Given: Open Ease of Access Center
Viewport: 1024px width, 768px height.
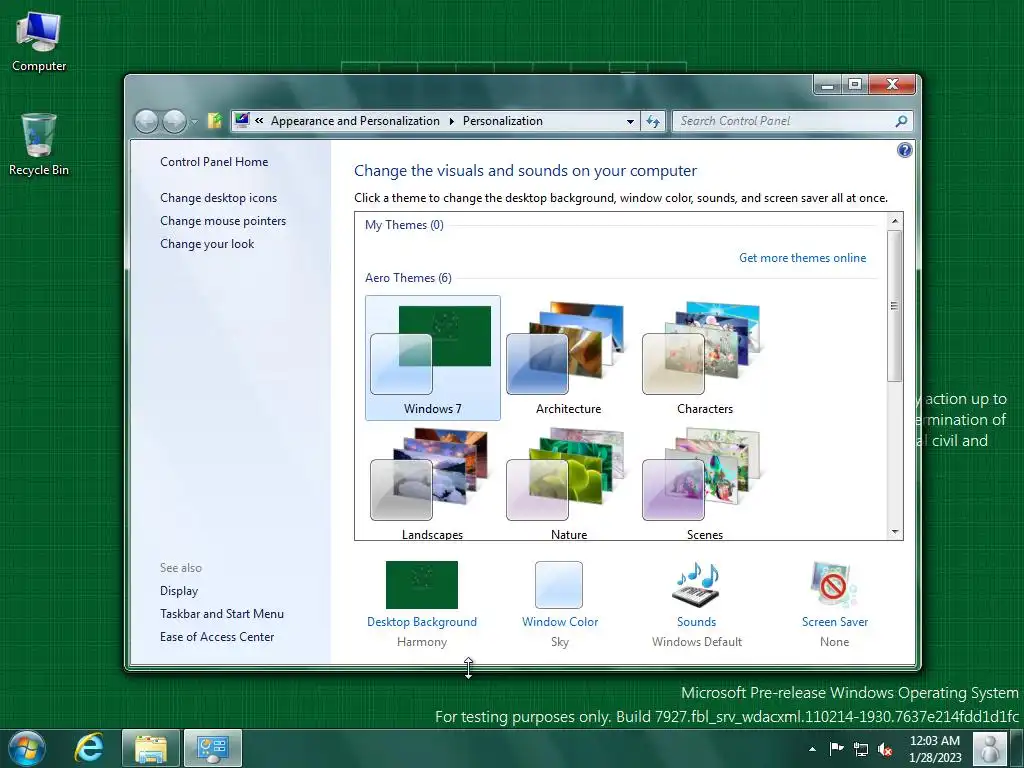Looking at the screenshot, I should [x=217, y=637].
